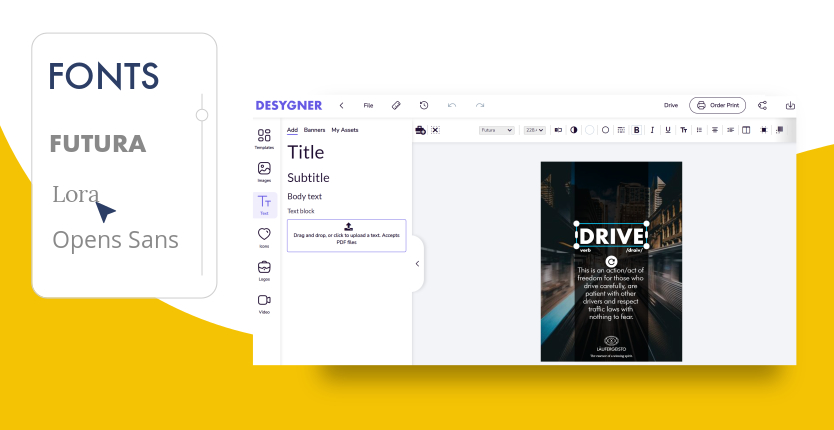The height and width of the screenshot is (430, 834).
Task: Select FUTURA in the fonts card
Action: click(x=98, y=144)
